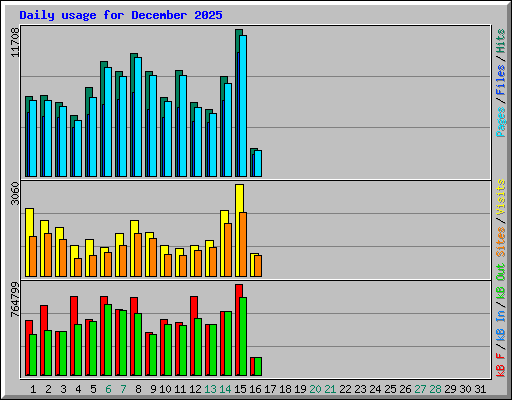Click green weekend day 14 label
512x400 pixels.
point(225,389)
